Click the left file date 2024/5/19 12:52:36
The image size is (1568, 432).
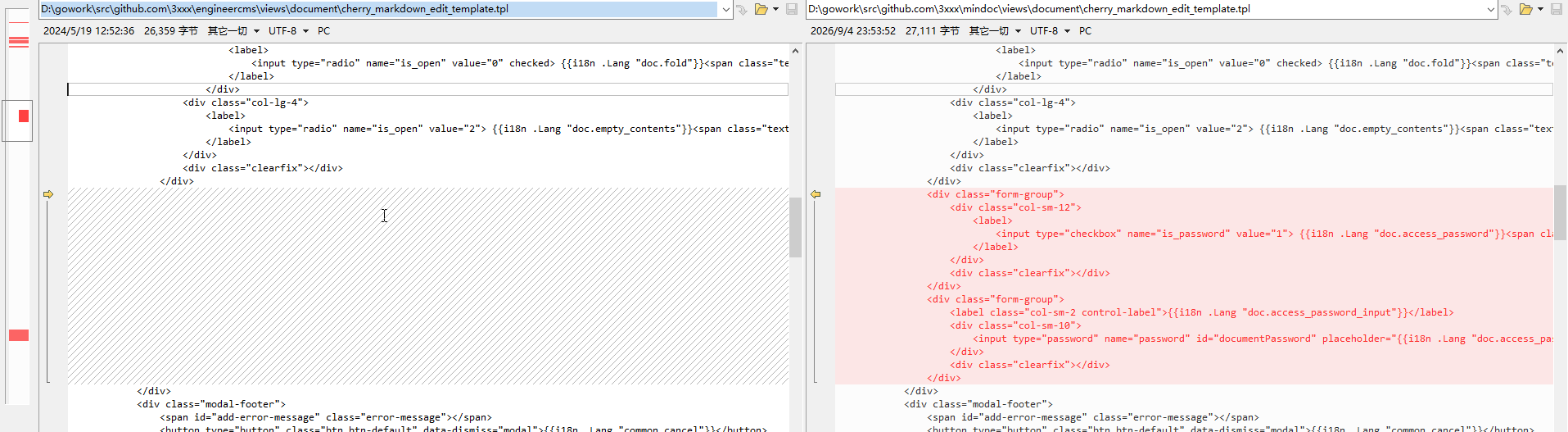[x=88, y=31]
